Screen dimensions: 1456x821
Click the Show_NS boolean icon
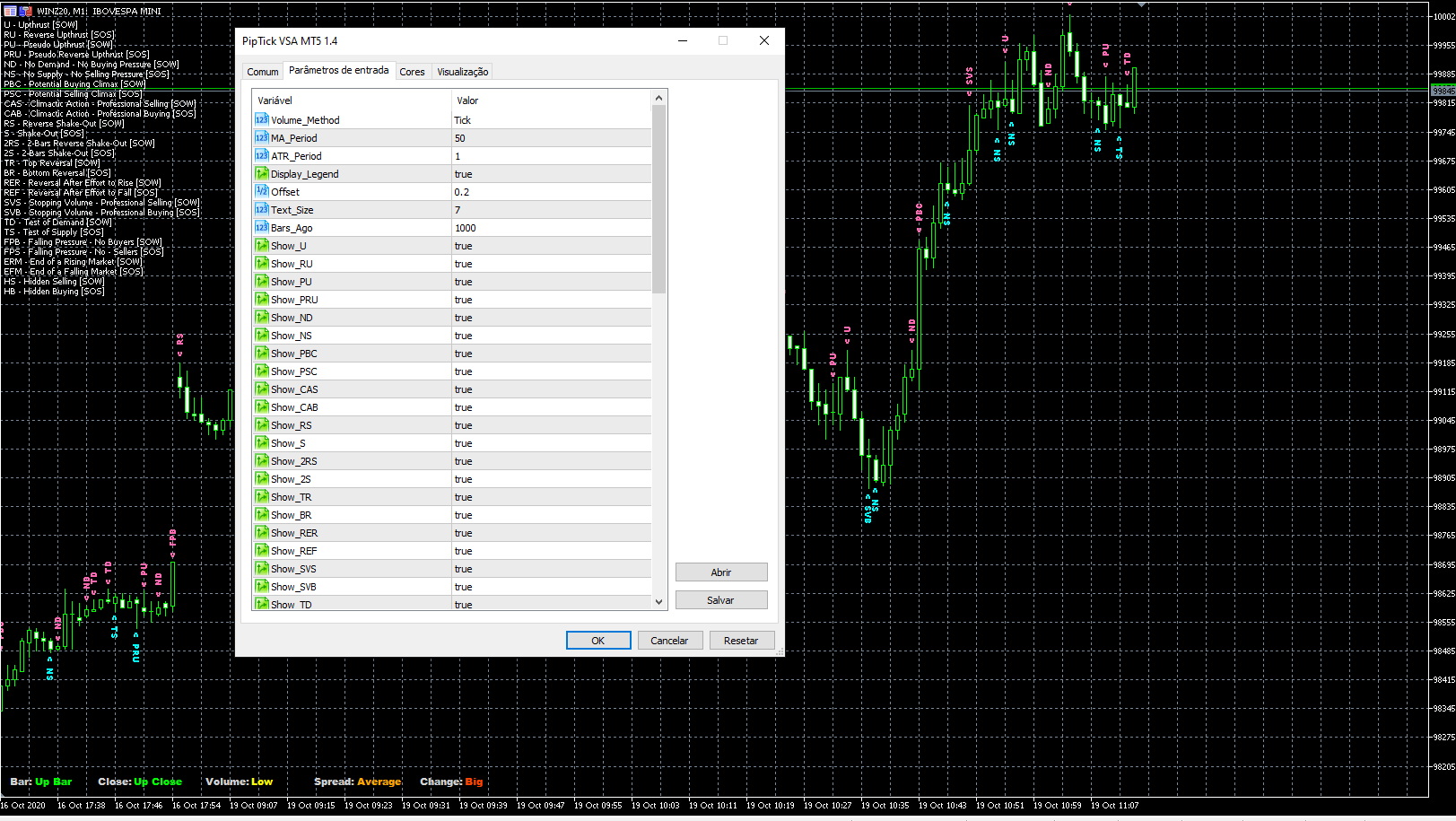[261, 335]
